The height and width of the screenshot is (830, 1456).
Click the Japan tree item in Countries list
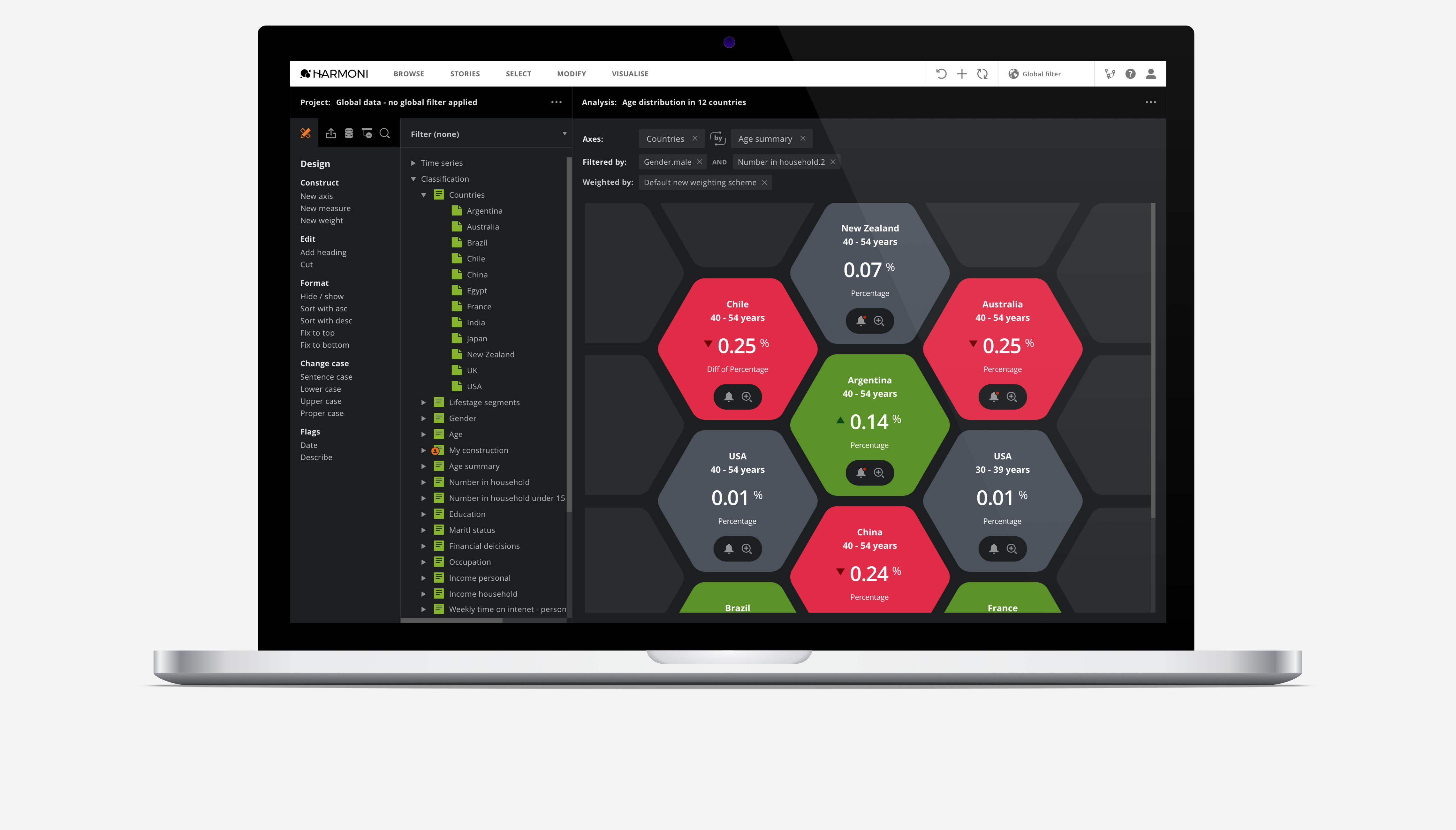point(476,338)
